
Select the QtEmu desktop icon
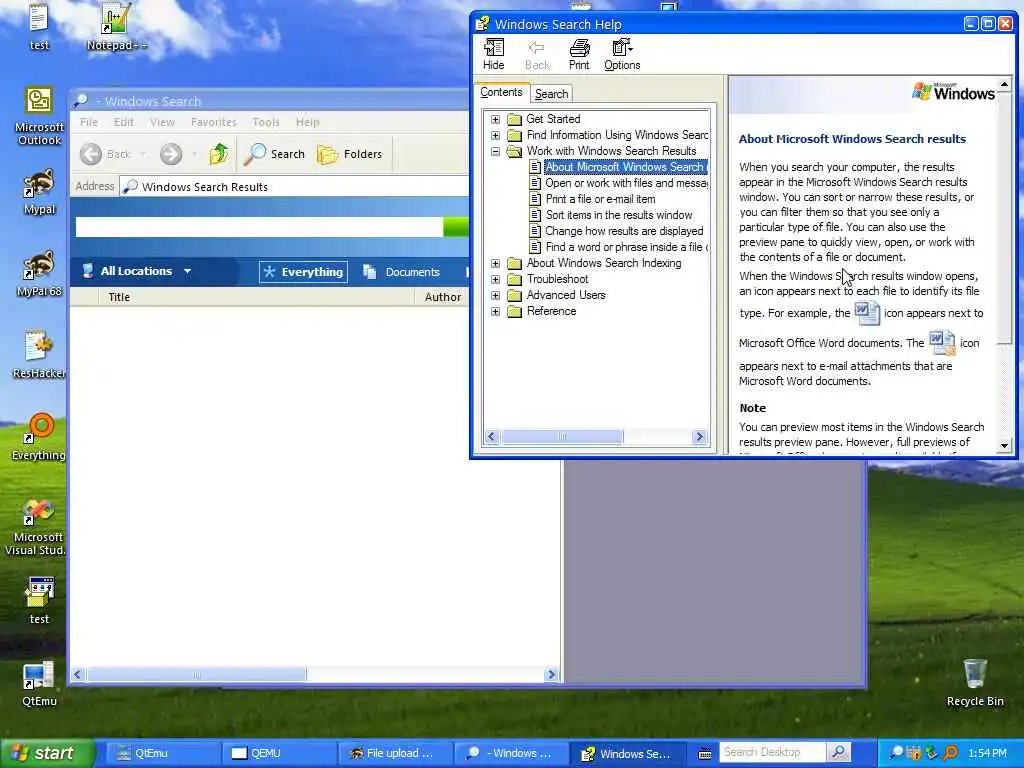click(x=39, y=684)
